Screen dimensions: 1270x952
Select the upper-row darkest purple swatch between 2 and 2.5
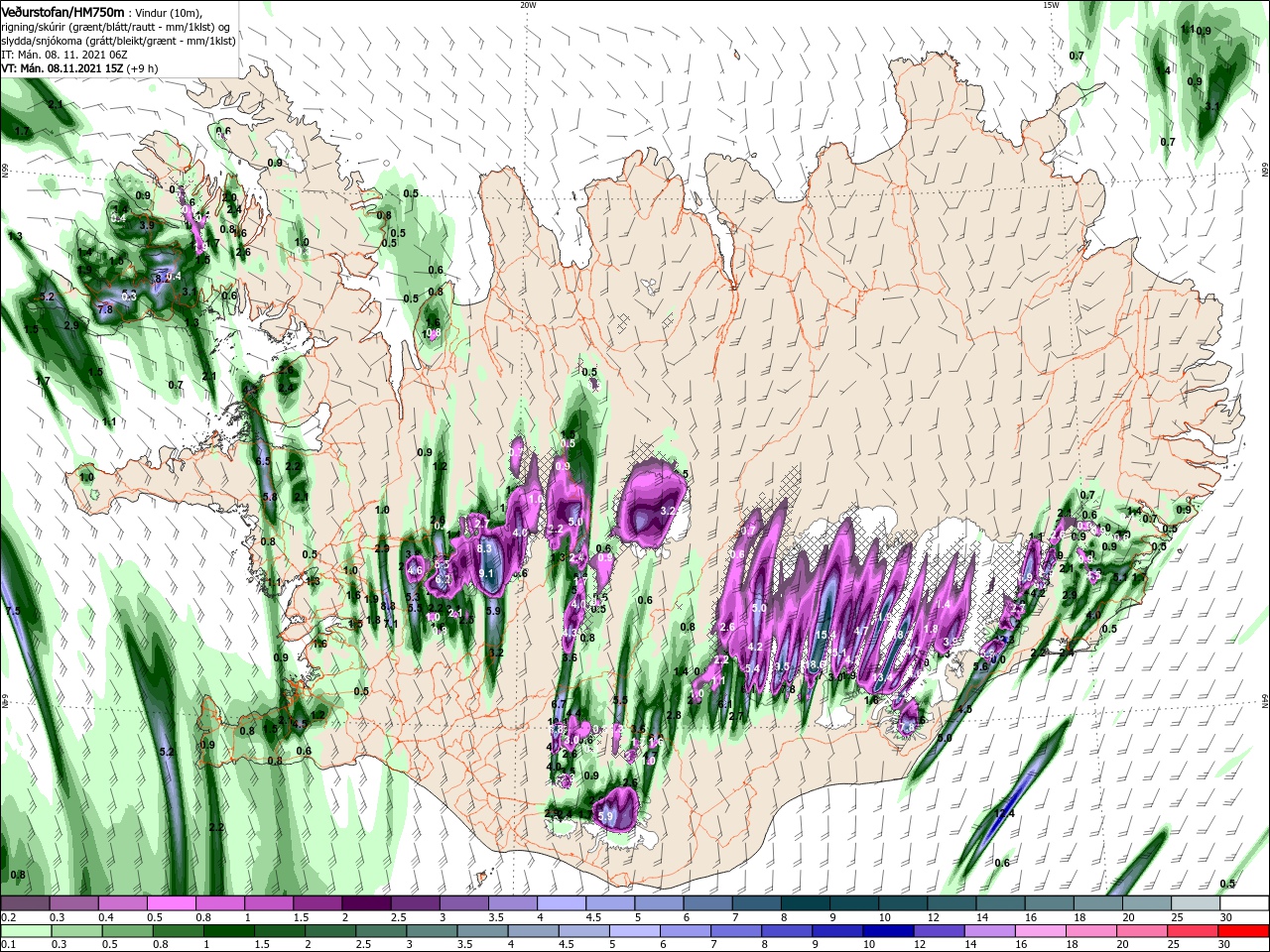(x=366, y=903)
